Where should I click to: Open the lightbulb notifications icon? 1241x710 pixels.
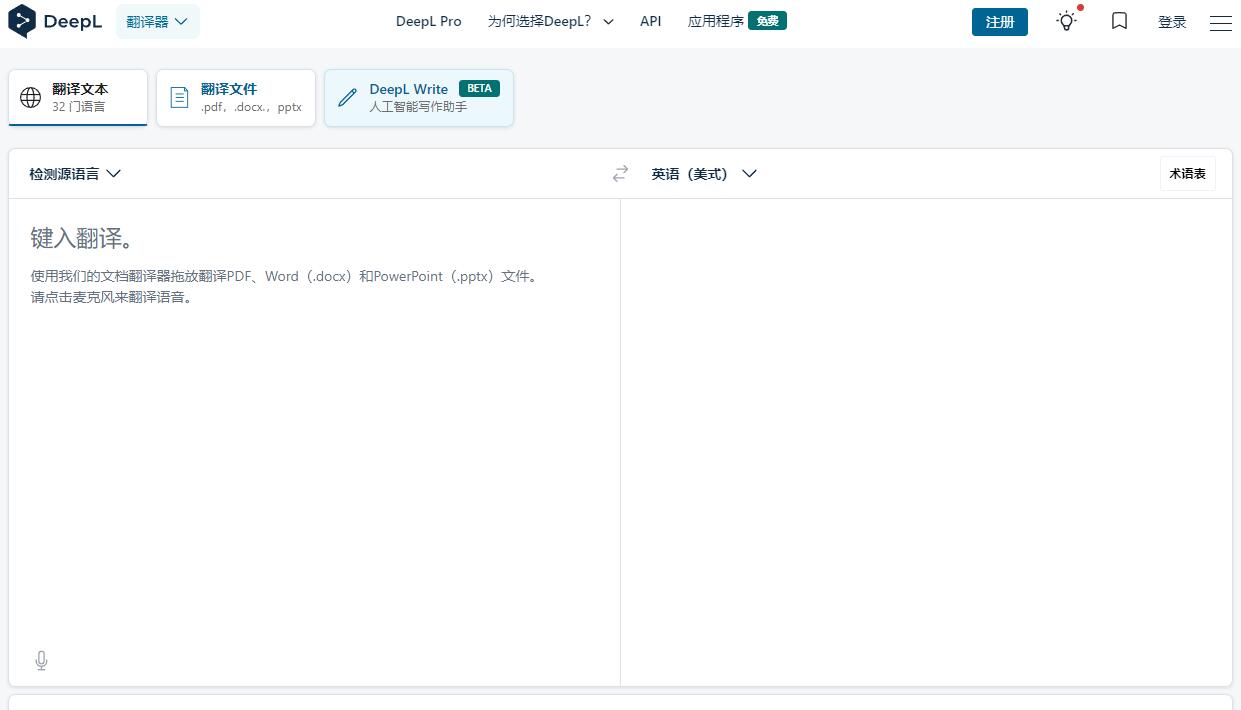click(1067, 20)
